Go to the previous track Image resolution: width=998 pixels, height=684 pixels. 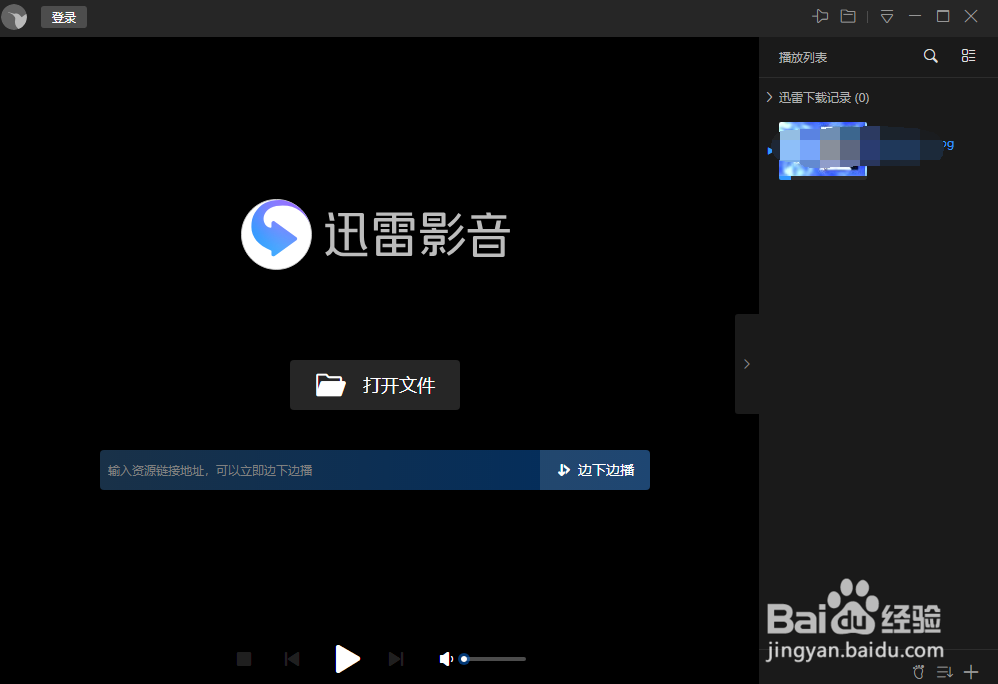click(x=292, y=659)
